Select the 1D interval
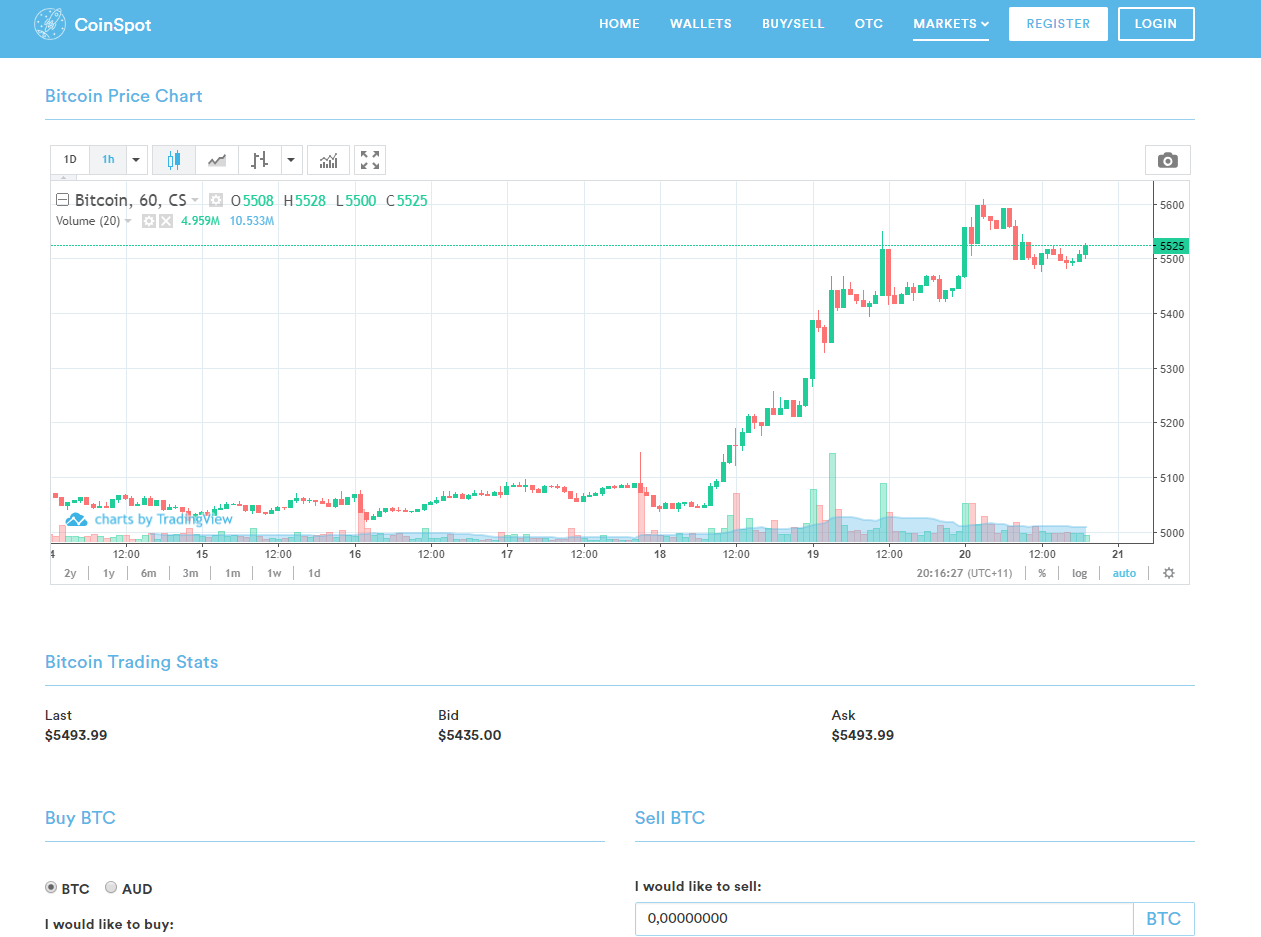1261x937 pixels. (x=70, y=160)
